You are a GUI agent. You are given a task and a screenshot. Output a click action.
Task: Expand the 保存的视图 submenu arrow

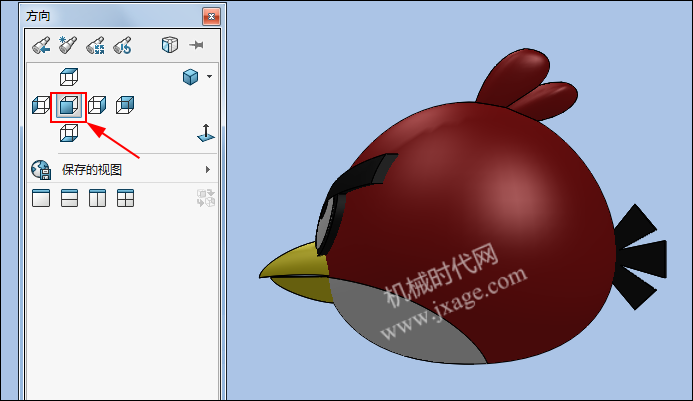tap(208, 170)
